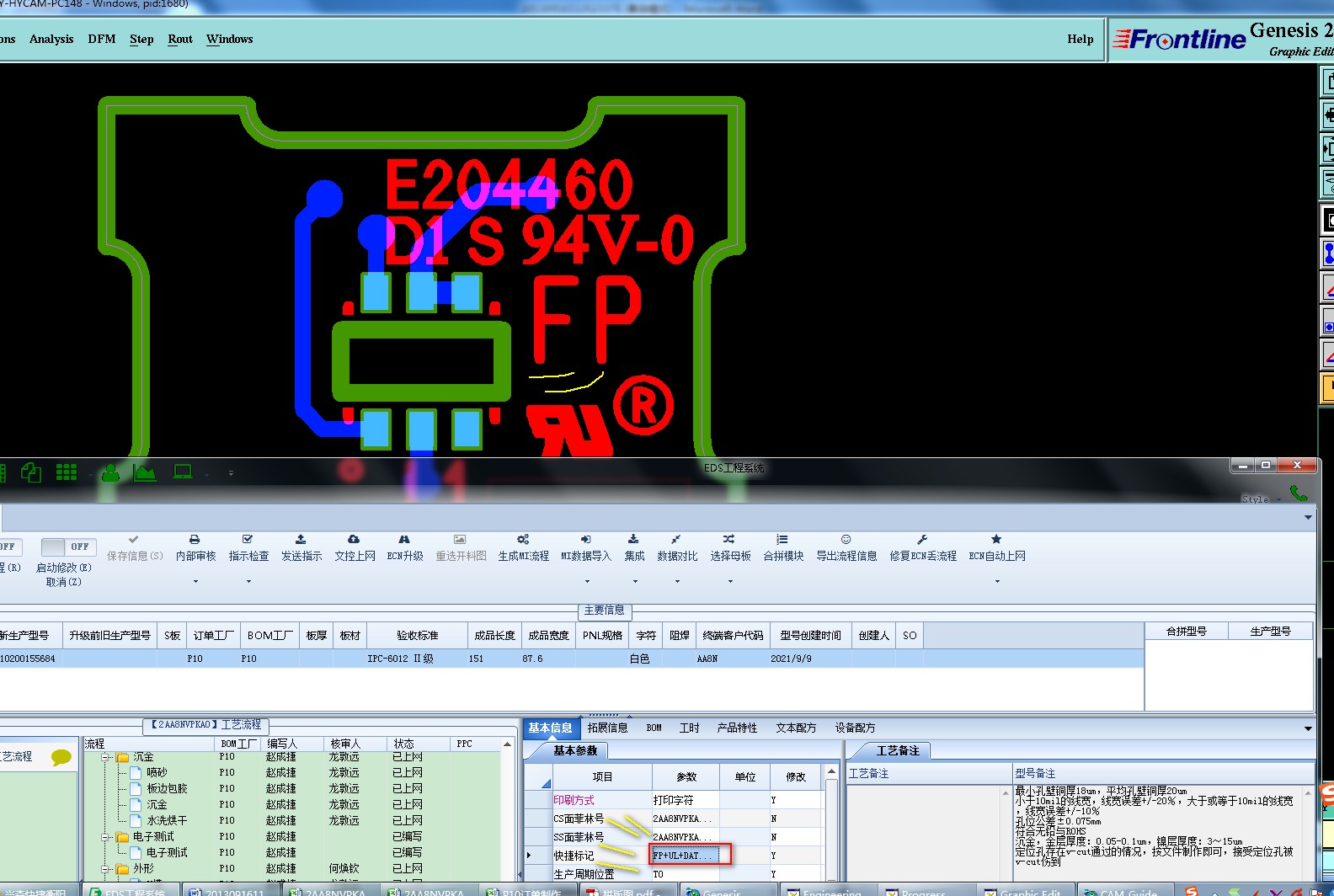Click the yellow speech bubble icon
This screenshot has width=1334, height=896.
tap(61, 757)
